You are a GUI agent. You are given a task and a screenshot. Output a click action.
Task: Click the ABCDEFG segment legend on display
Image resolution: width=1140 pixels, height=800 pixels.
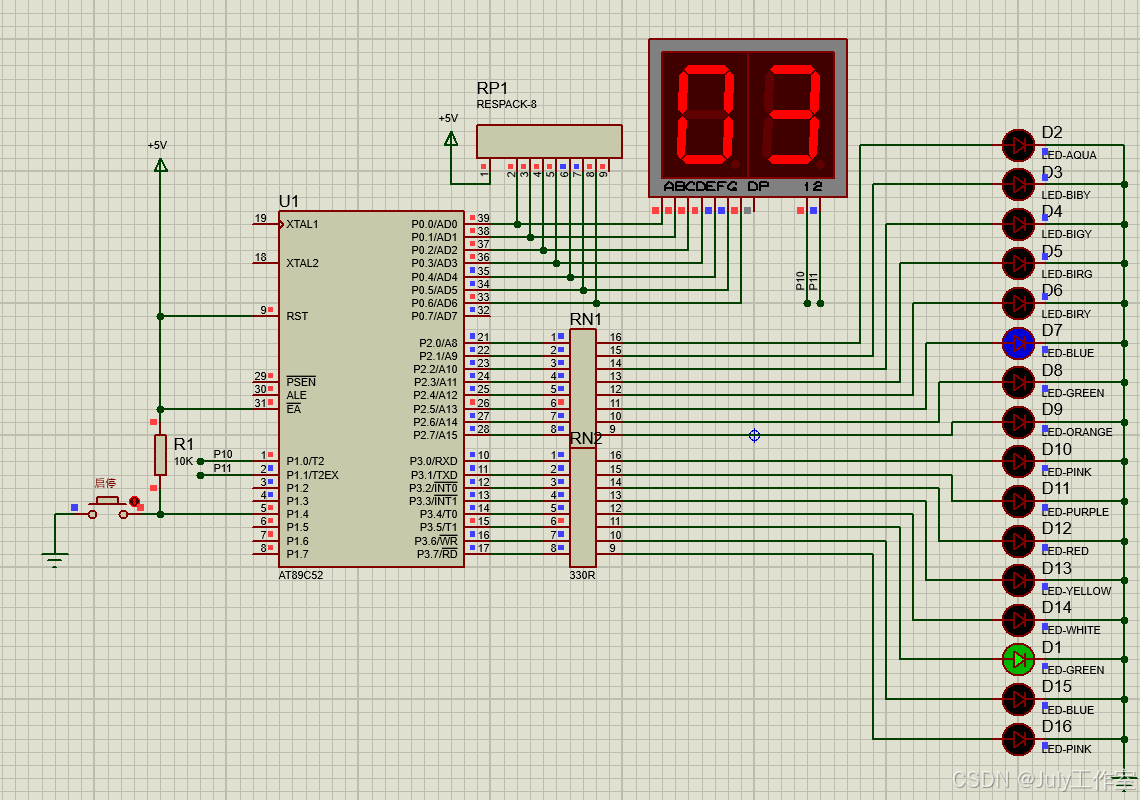[x=700, y=186]
